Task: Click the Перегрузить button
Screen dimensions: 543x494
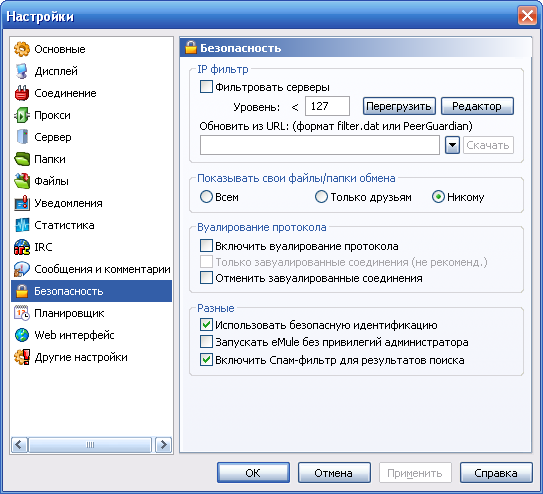Action: [399, 106]
